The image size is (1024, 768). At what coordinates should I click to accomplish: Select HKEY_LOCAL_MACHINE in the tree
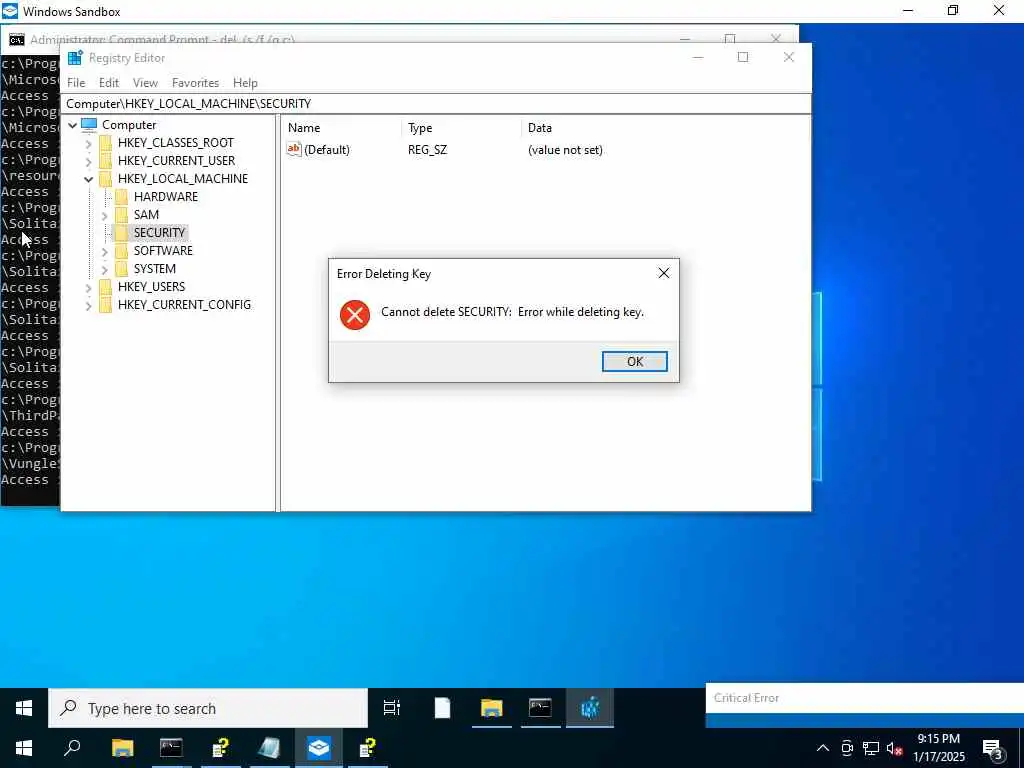click(183, 178)
